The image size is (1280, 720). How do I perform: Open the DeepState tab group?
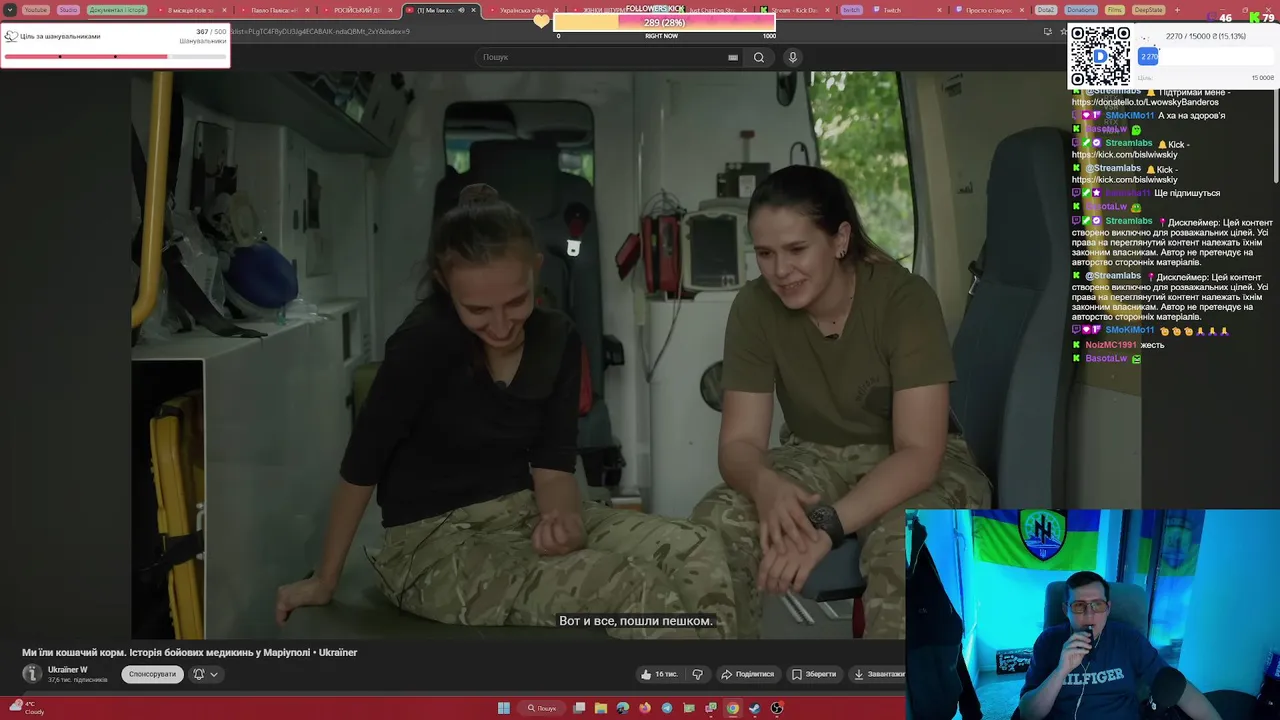(1148, 10)
